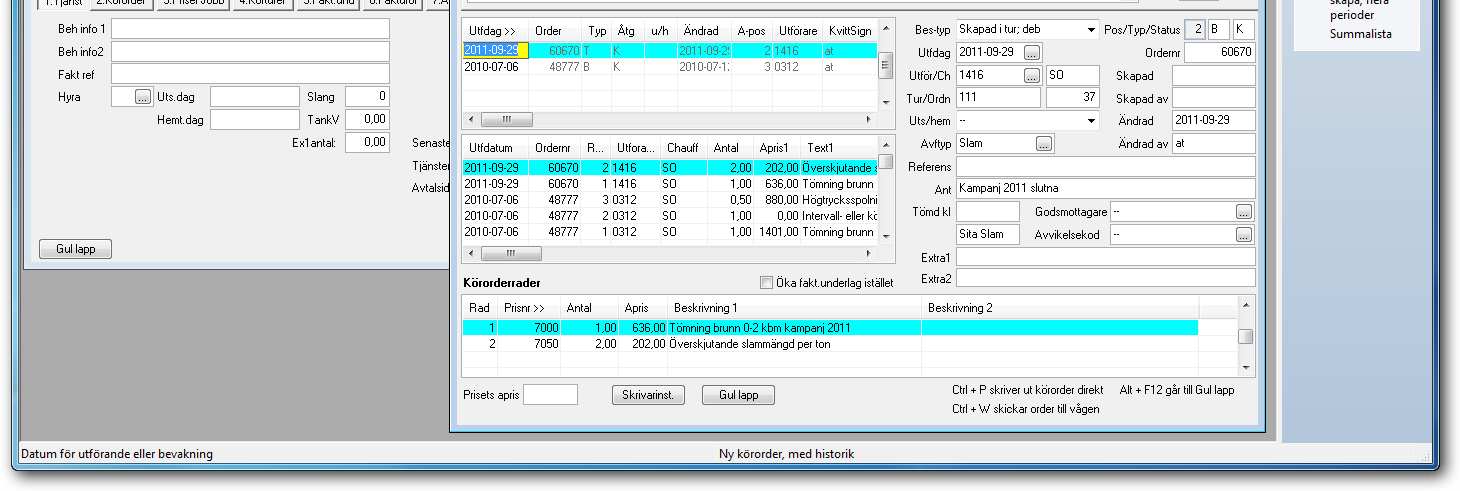1460x491 pixels.
Task: Select history row Högtrycksspolni with 880,00
Action: pos(670,200)
